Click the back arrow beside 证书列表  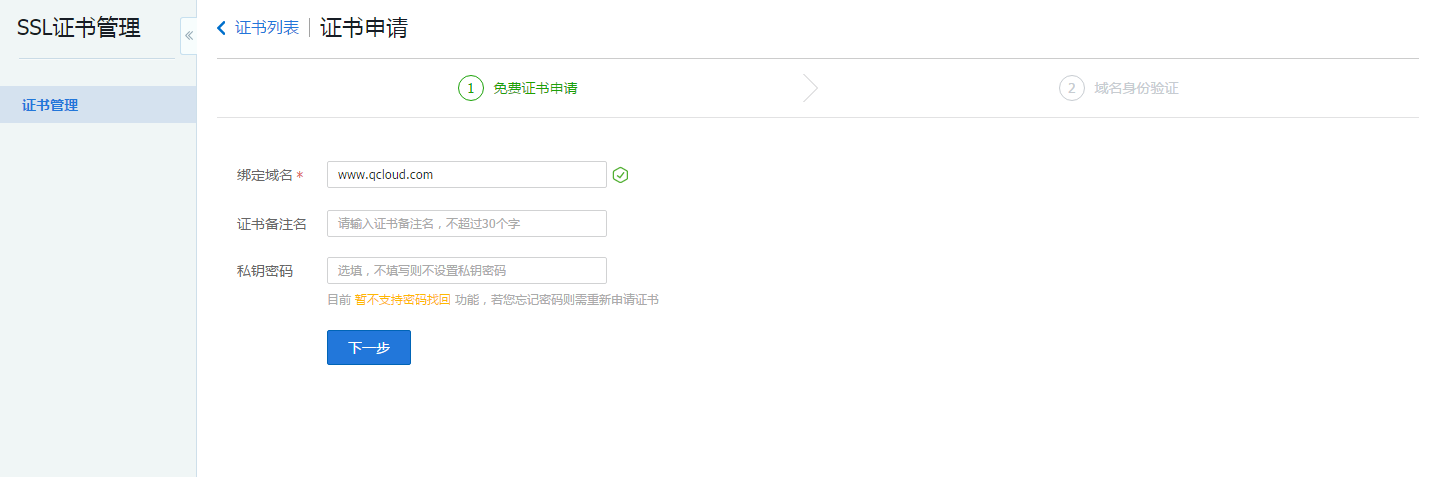pyautogui.click(x=222, y=28)
